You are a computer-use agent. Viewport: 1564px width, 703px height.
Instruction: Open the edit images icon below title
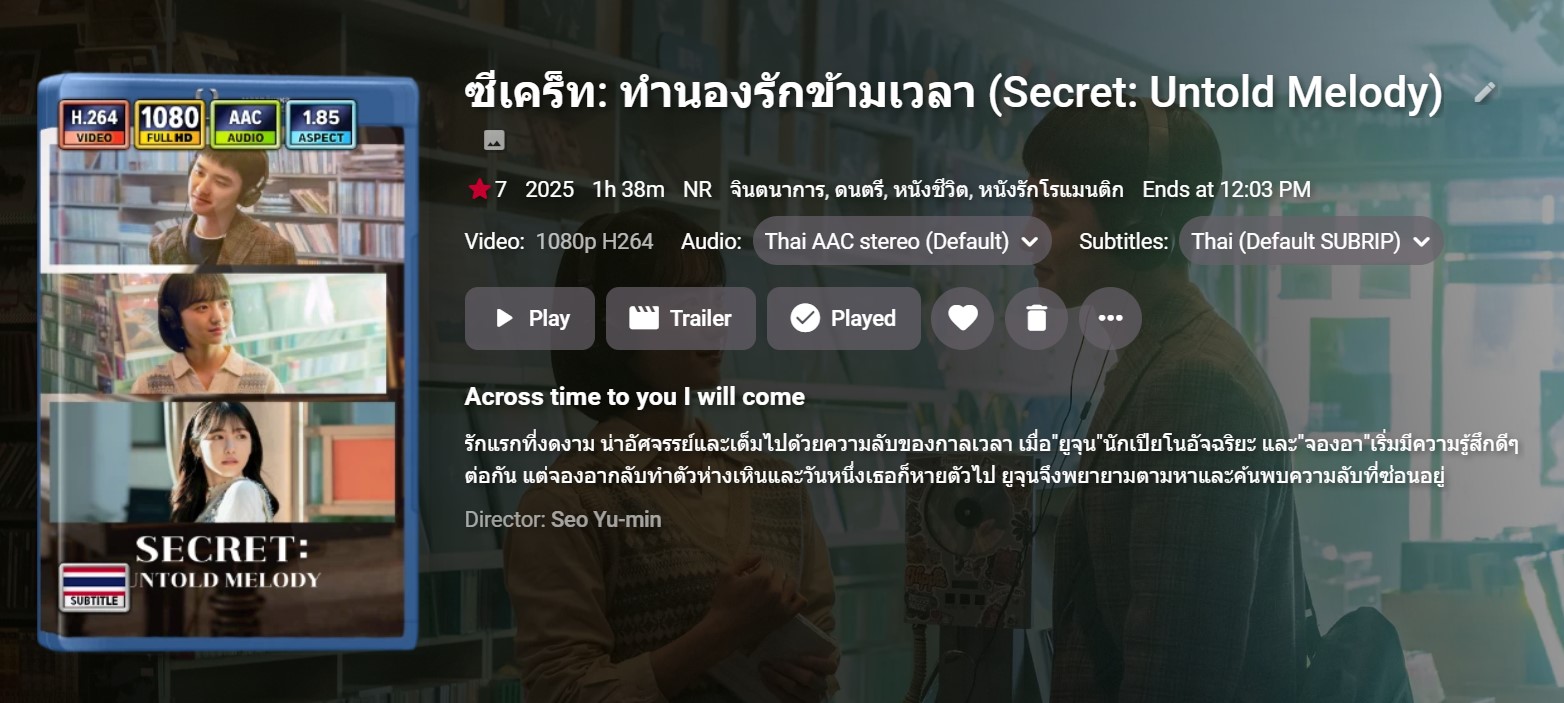pyautogui.click(x=493, y=140)
